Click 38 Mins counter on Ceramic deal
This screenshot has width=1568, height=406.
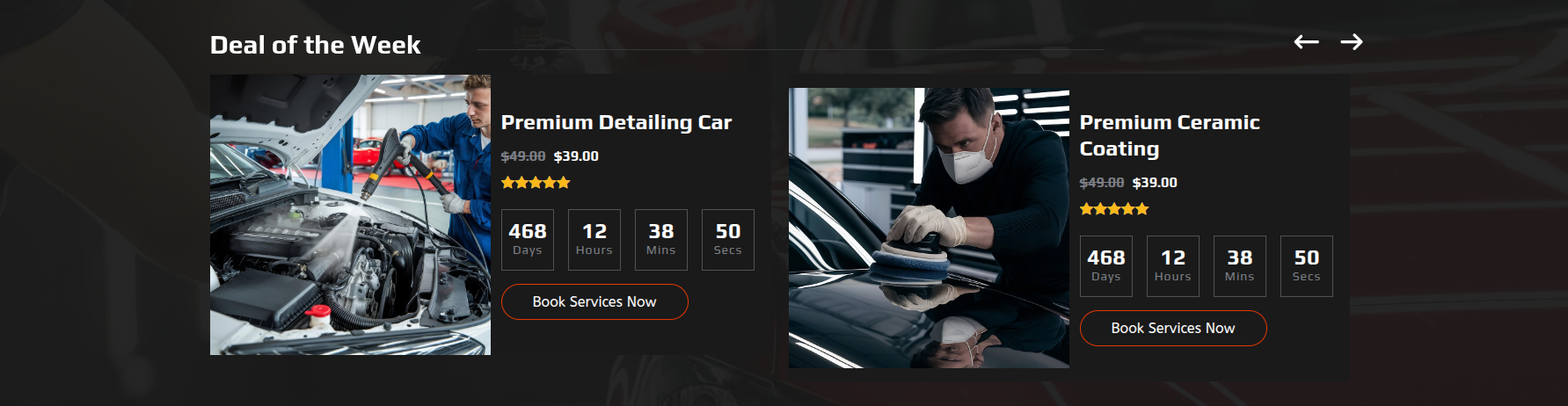[1240, 266]
